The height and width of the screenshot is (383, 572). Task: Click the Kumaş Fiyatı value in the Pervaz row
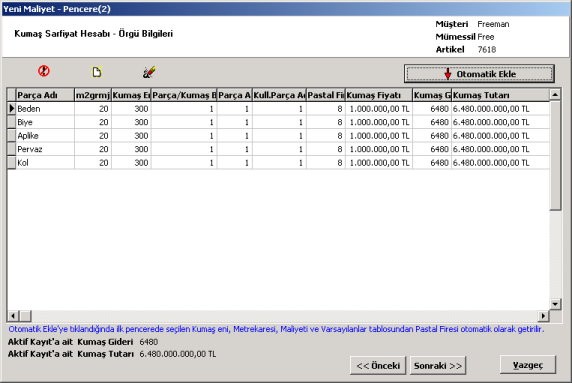click(x=379, y=149)
